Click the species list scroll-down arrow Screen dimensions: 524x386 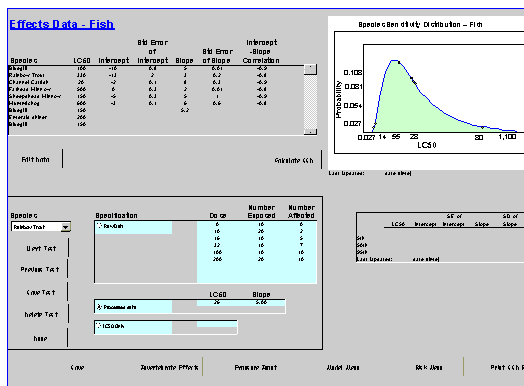(x=310, y=132)
